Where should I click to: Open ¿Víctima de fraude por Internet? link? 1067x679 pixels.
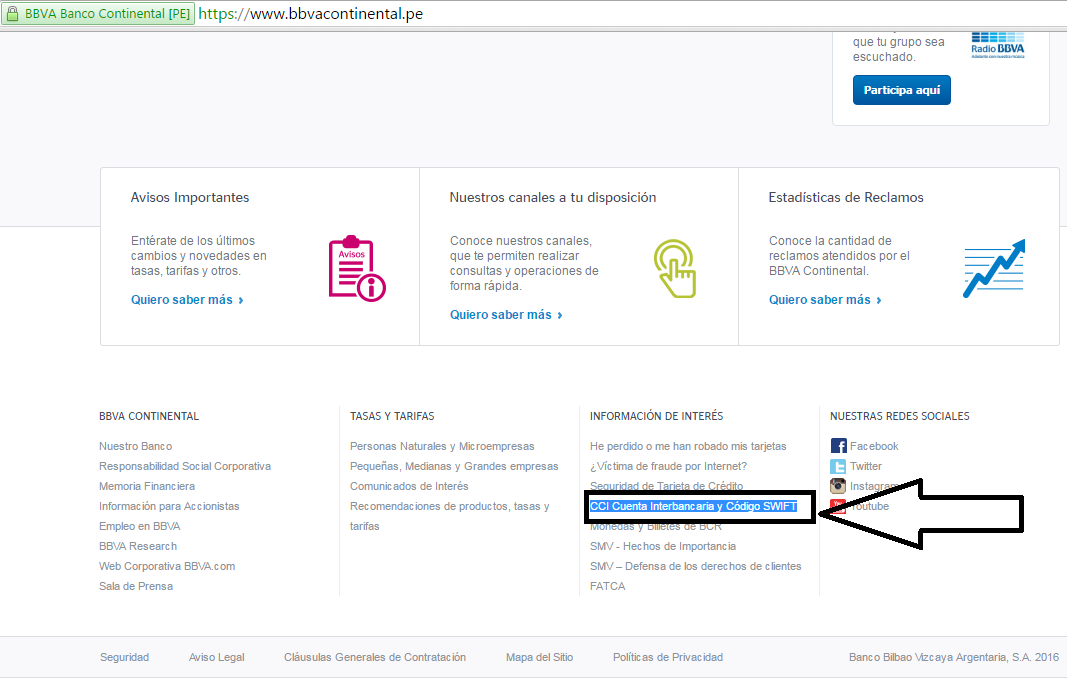tap(668, 466)
